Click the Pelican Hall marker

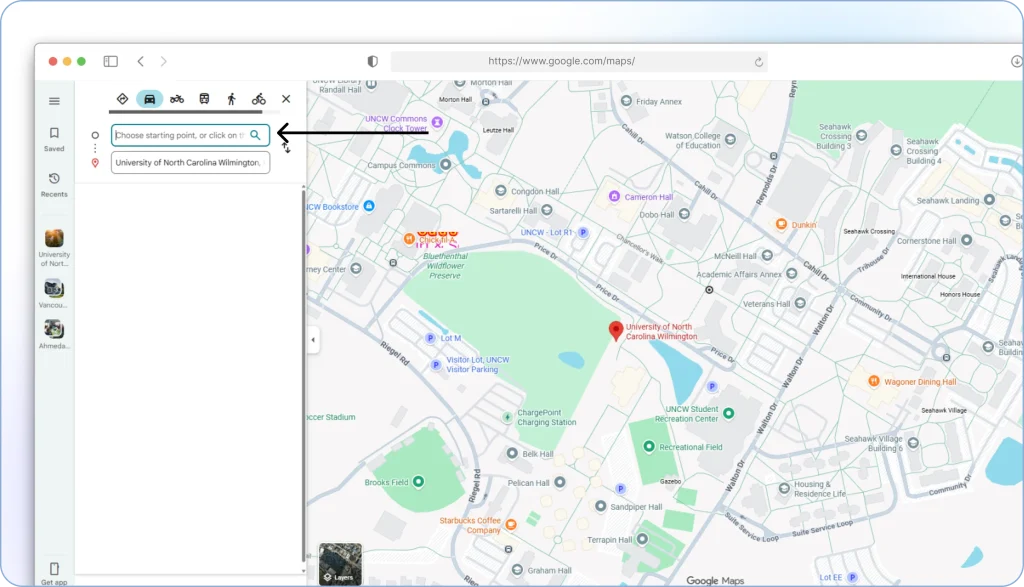(x=560, y=482)
